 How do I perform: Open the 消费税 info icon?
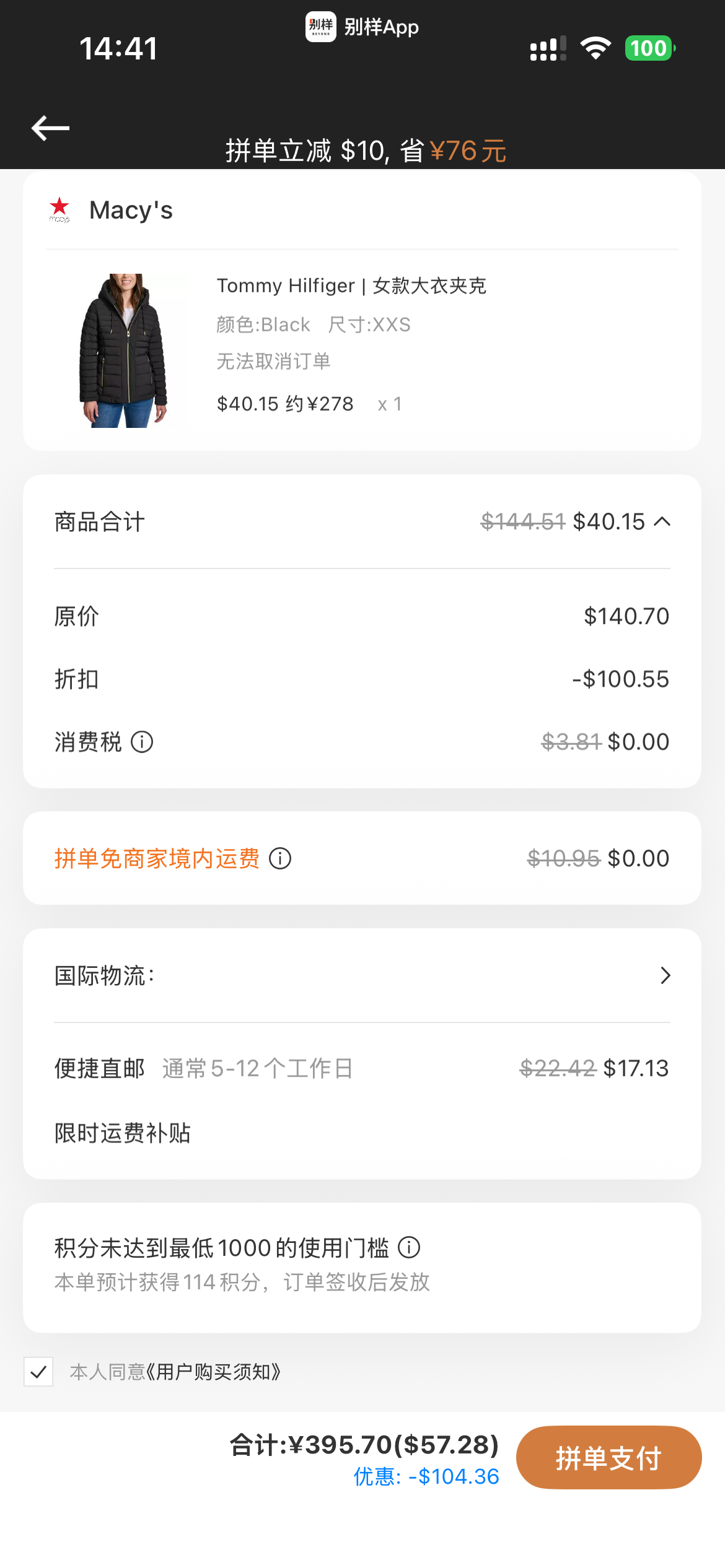tap(142, 742)
